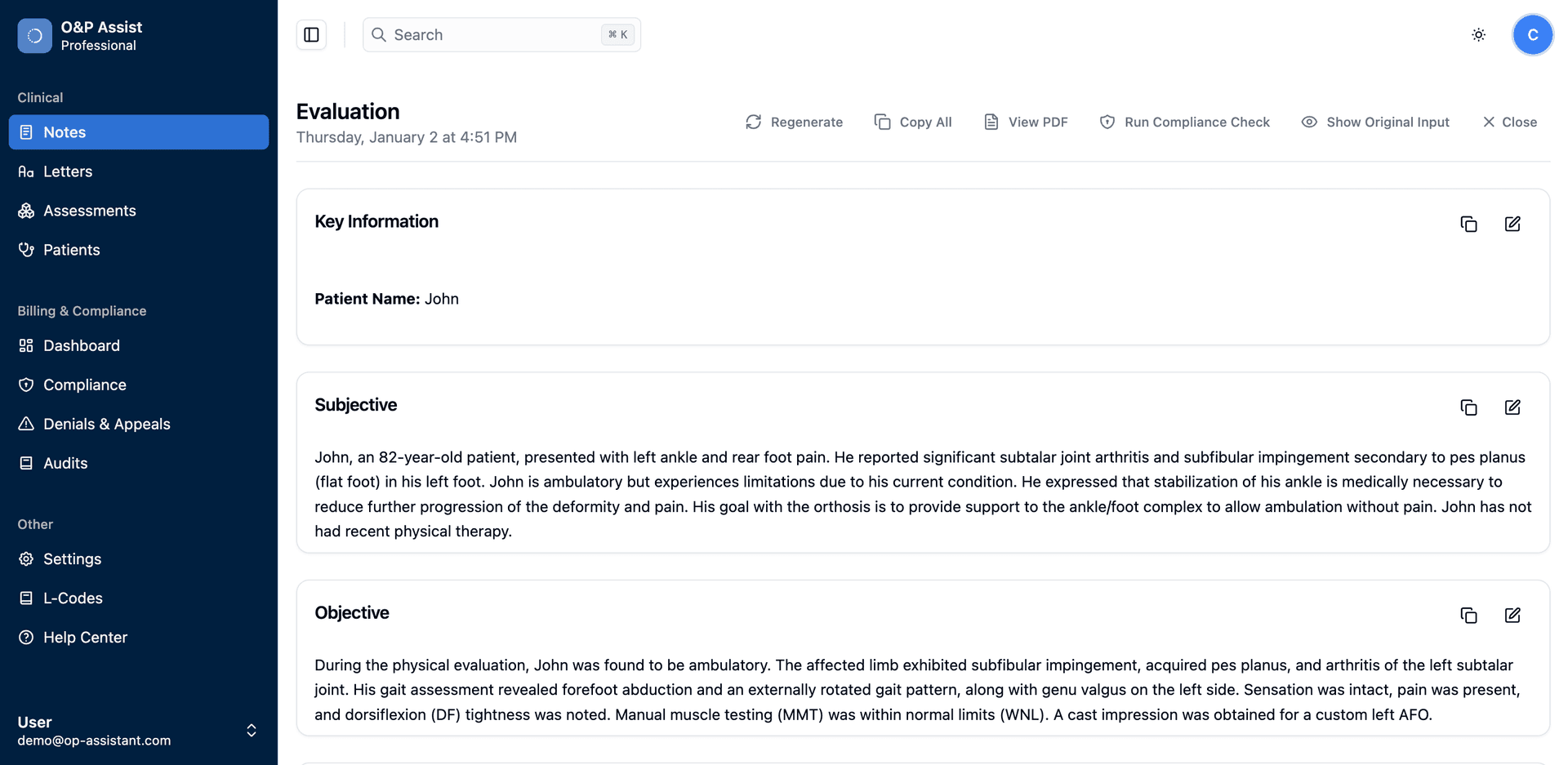Click the Dashboard grid icon
The image size is (1568, 765).
pyautogui.click(x=26, y=345)
